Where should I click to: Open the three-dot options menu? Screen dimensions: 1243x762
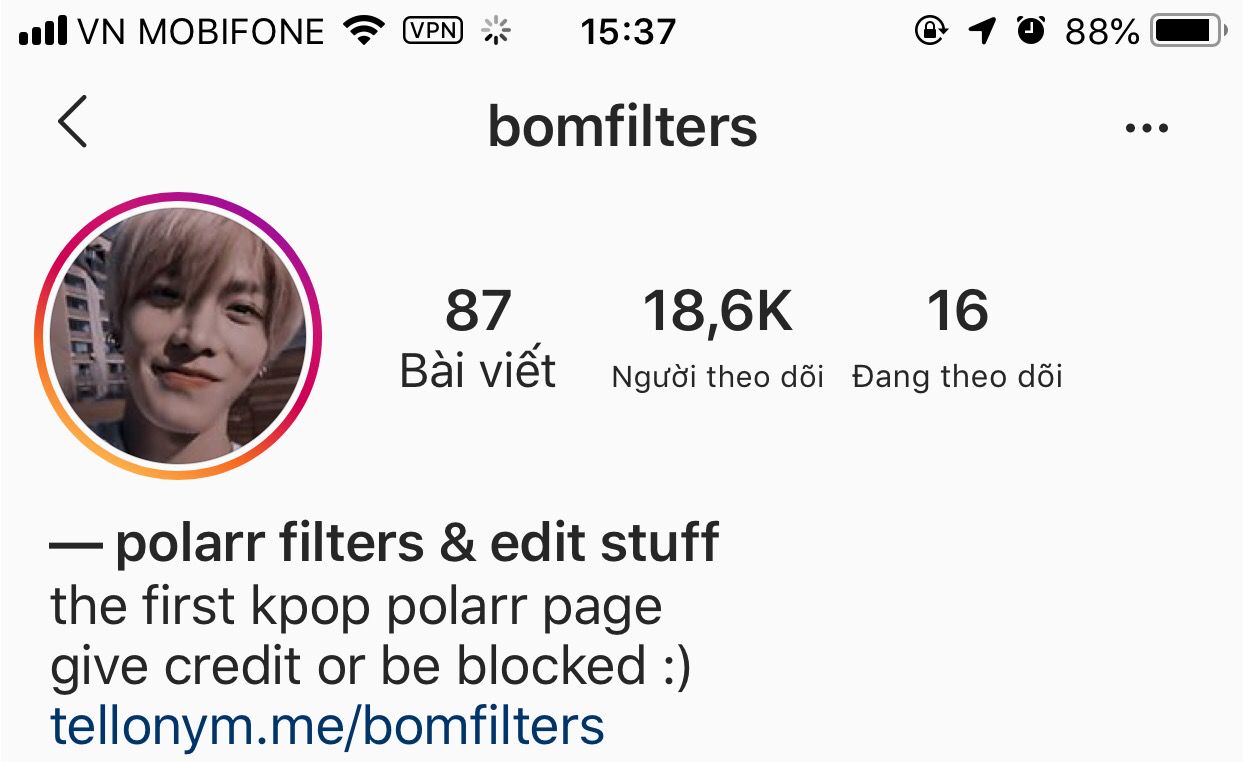(1146, 128)
